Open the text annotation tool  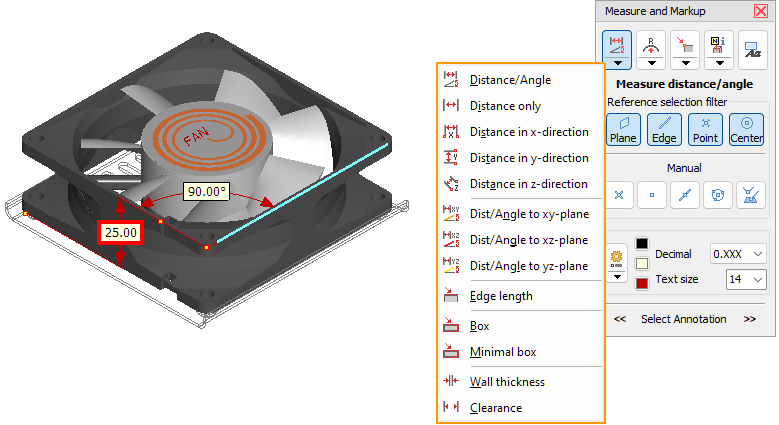tap(753, 49)
